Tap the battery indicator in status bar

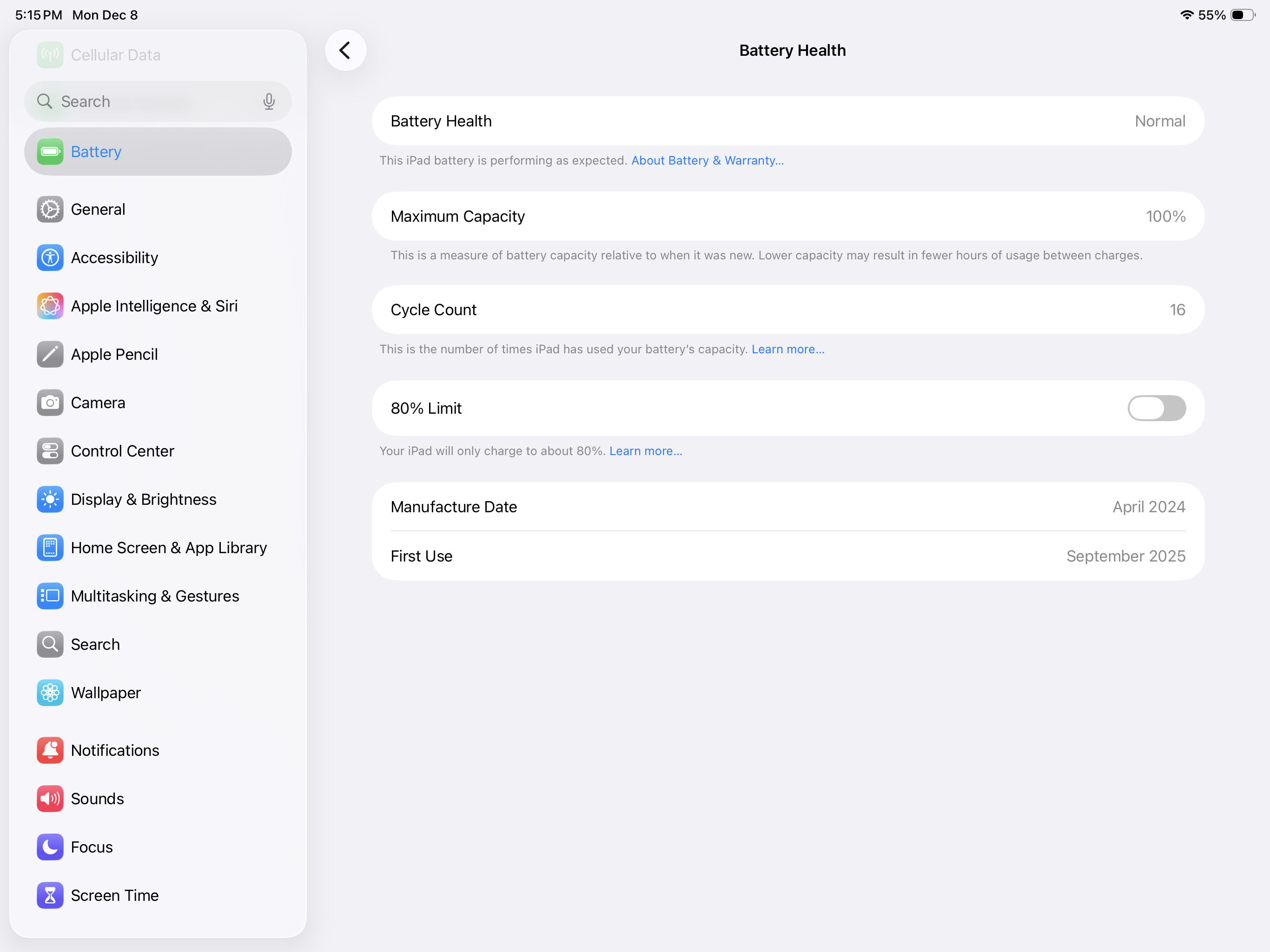1242,15
